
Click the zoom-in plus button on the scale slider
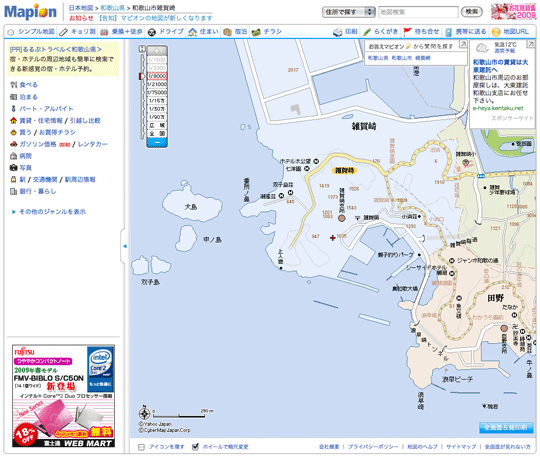tap(157, 51)
